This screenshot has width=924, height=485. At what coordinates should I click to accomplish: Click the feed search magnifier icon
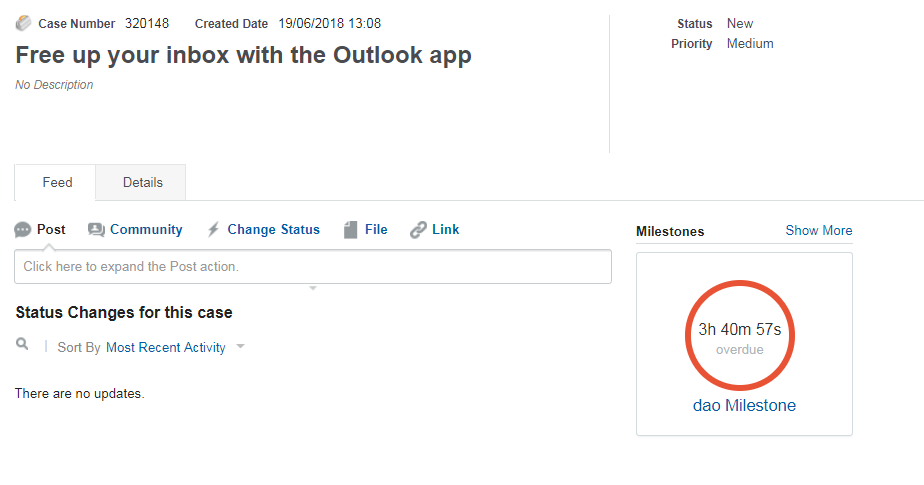coord(23,344)
